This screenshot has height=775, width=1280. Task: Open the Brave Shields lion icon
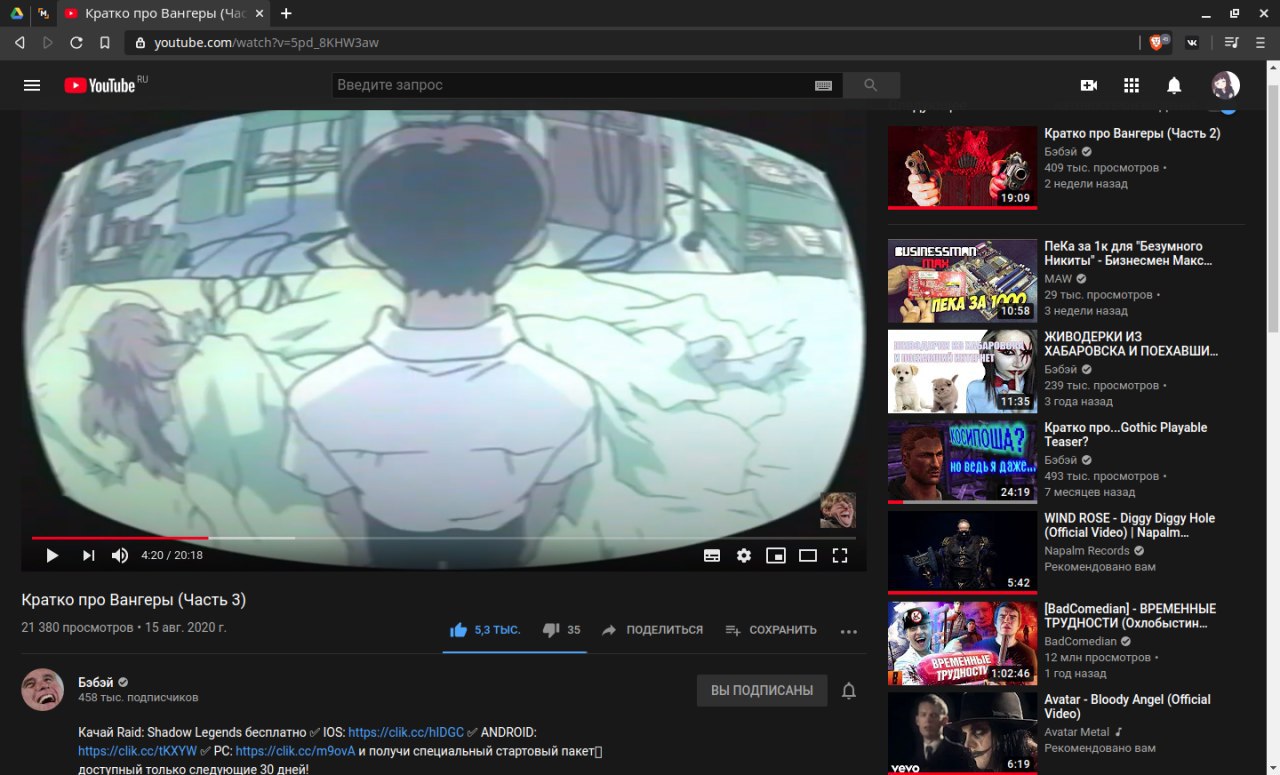(1158, 42)
